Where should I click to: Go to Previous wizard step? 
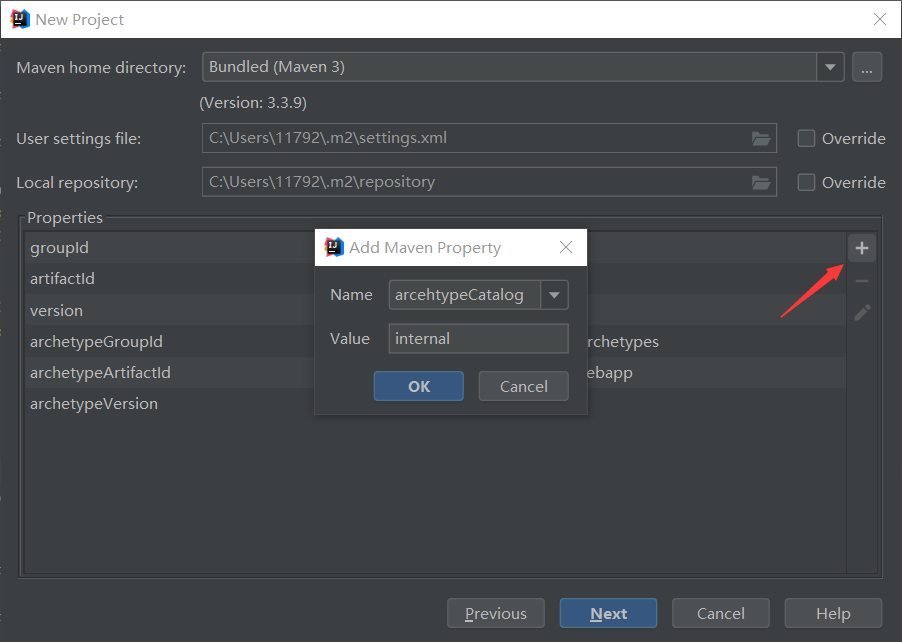coord(495,613)
